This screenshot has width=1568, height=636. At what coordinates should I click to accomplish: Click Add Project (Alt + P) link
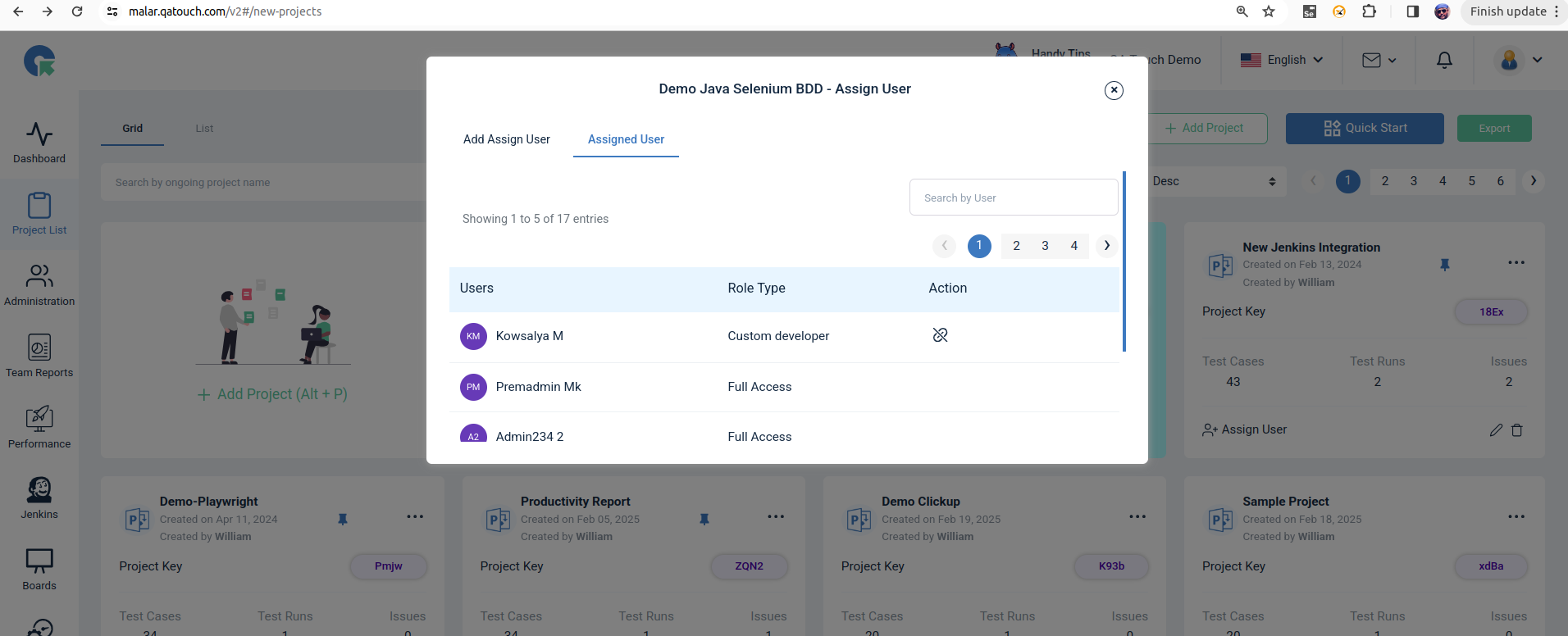pos(272,394)
